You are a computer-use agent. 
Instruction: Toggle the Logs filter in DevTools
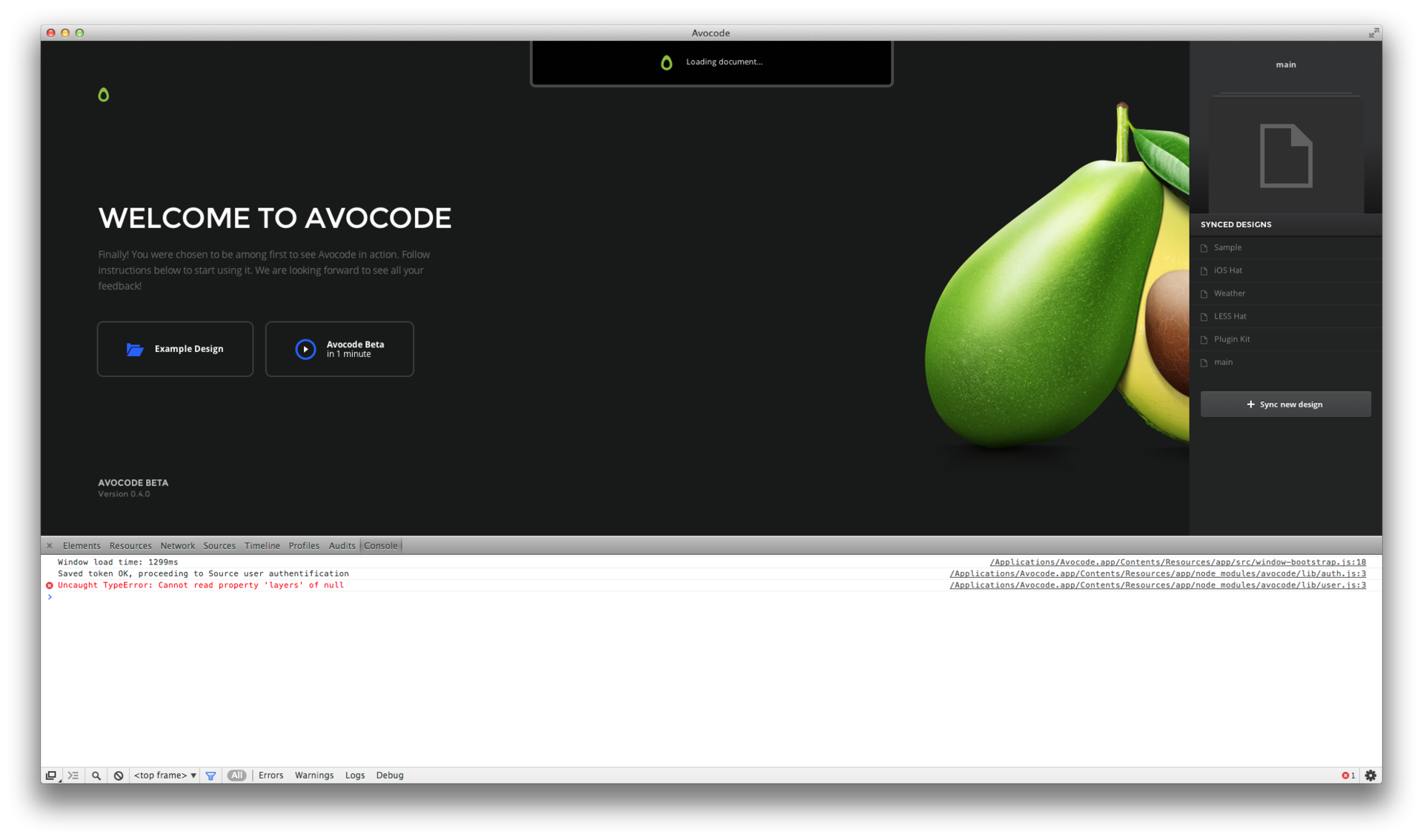354,775
